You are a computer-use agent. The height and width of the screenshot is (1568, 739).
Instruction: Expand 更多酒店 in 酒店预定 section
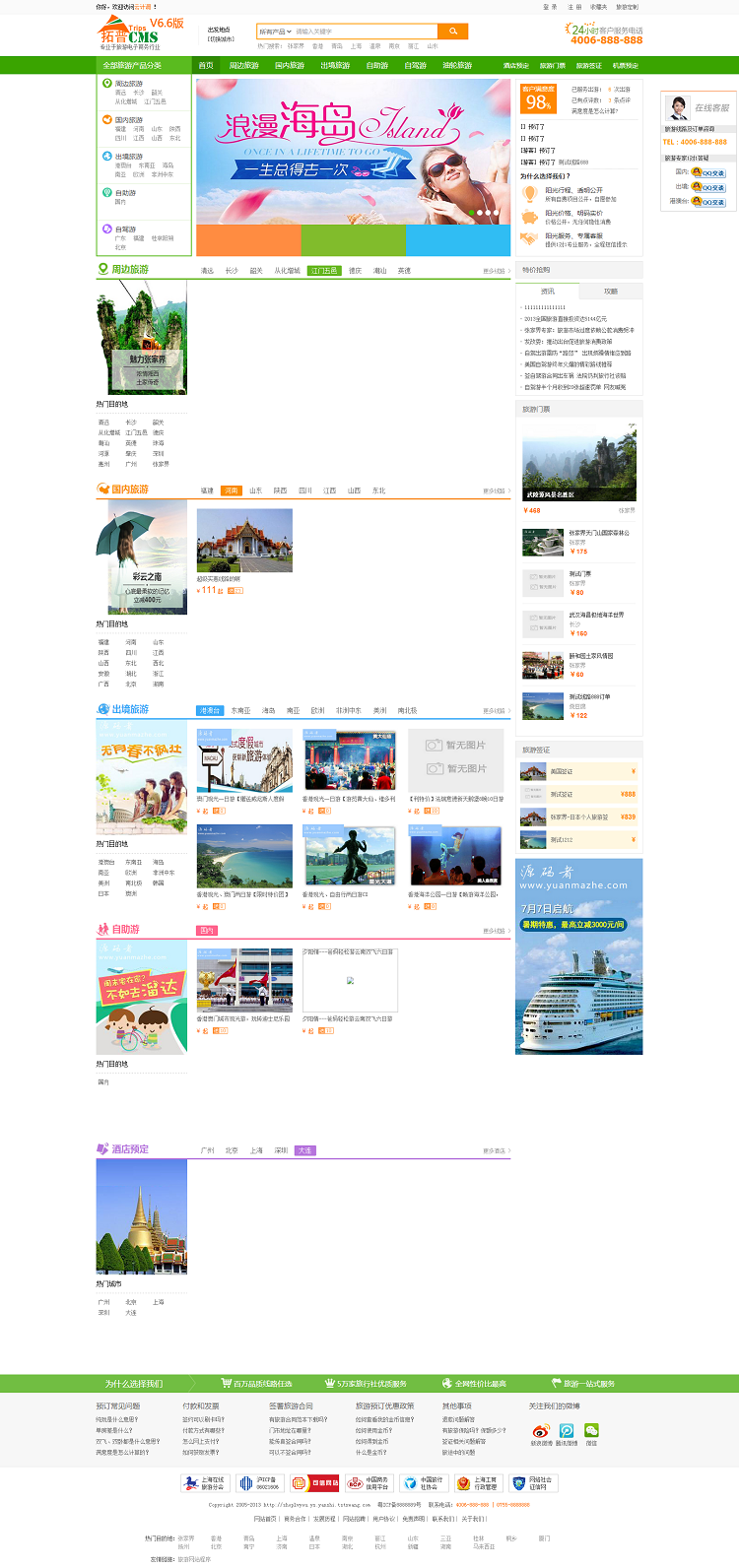coord(497,1150)
